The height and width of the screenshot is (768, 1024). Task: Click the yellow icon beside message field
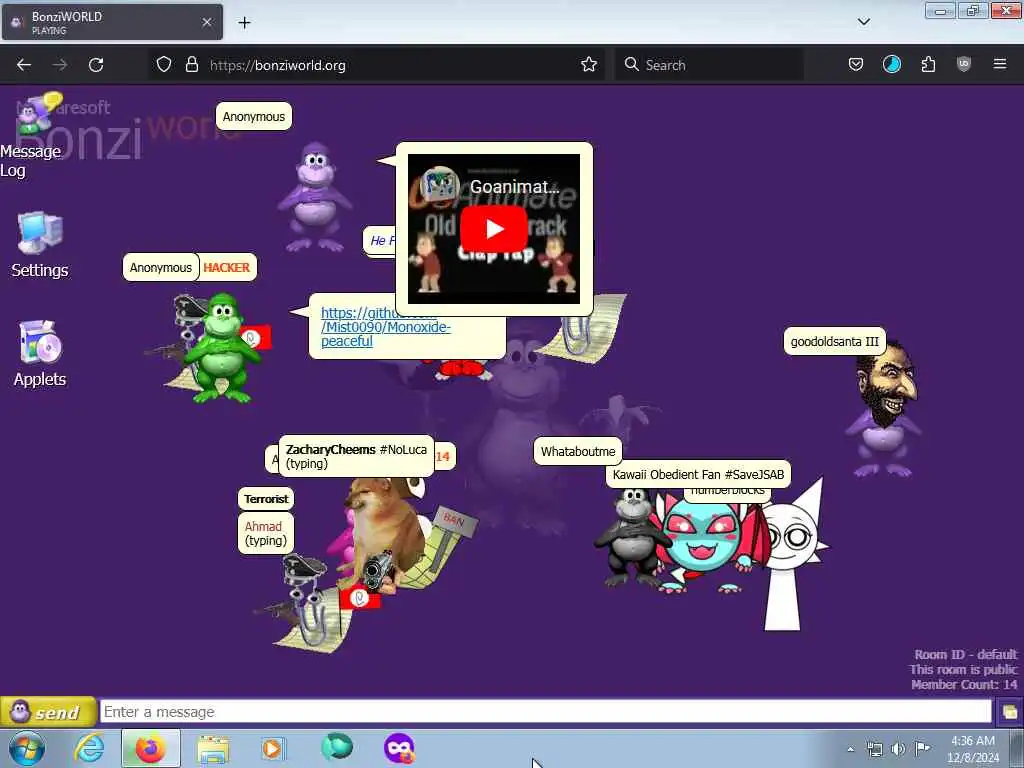point(1010,712)
